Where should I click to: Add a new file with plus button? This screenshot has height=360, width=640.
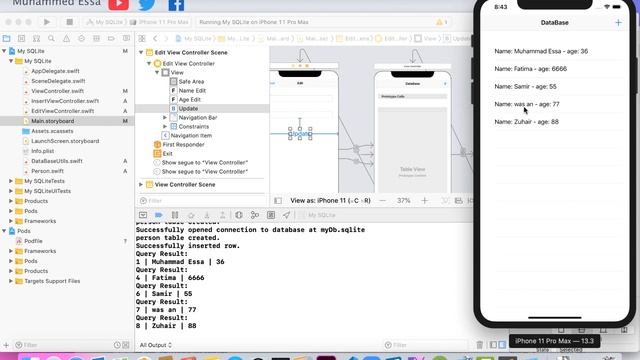tap(6, 345)
